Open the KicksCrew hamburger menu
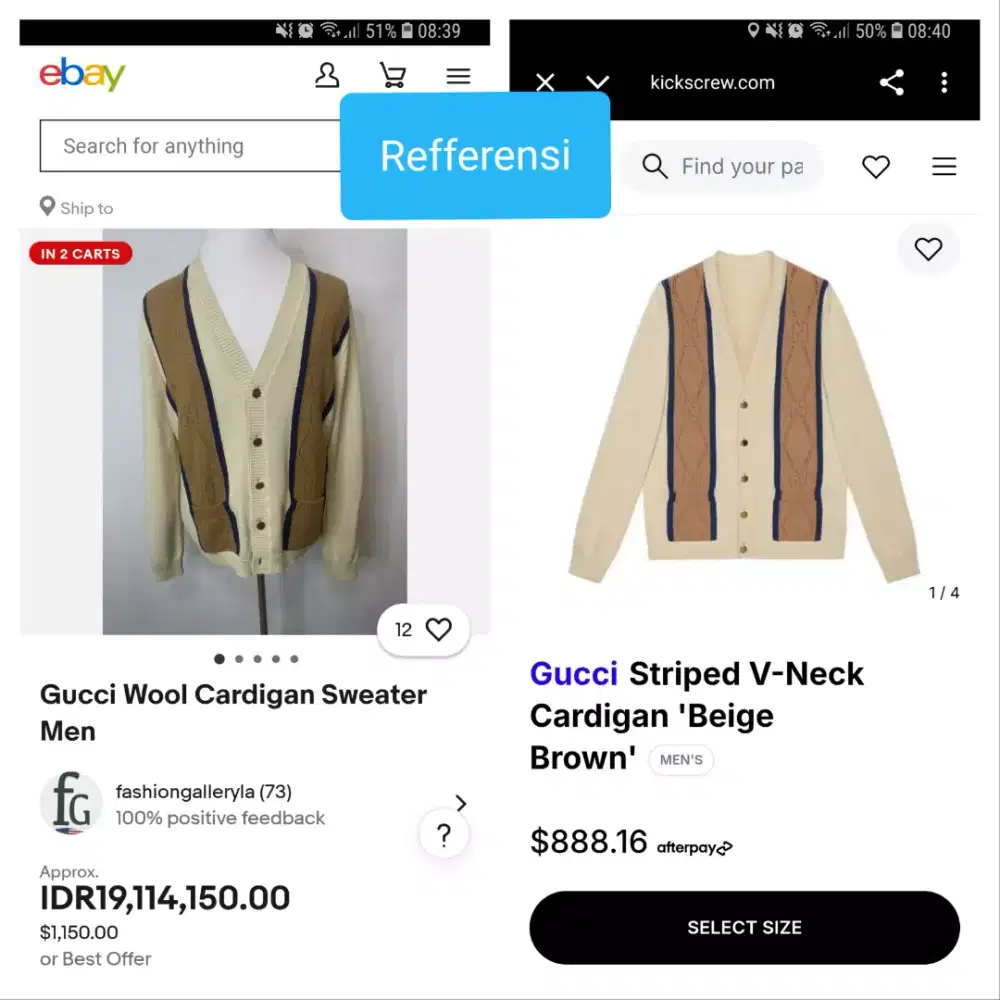The image size is (1000, 1000). point(944,167)
